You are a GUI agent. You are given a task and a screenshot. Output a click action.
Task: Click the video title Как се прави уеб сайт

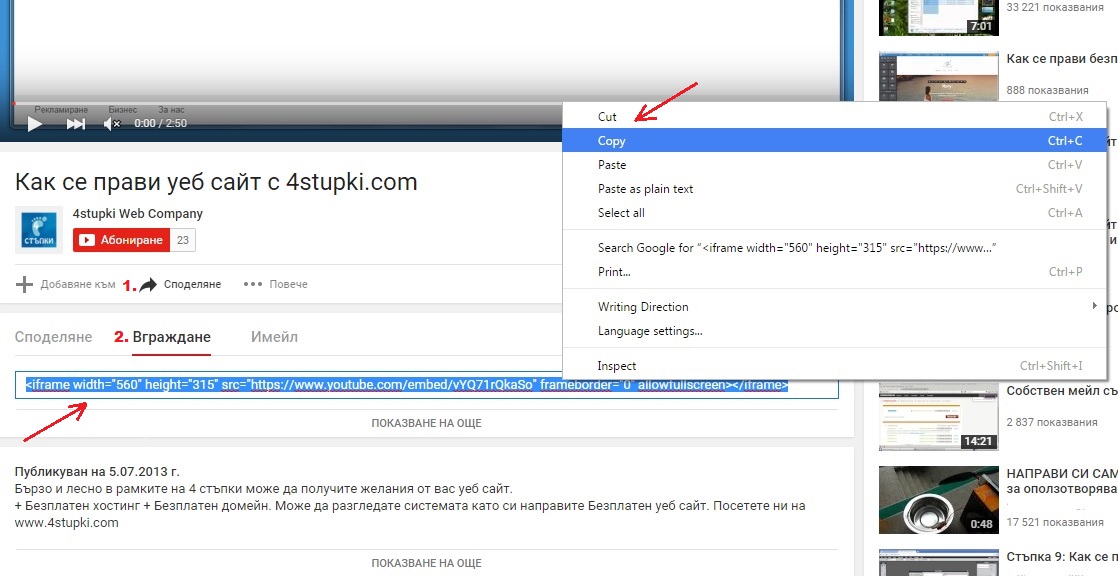tap(216, 182)
